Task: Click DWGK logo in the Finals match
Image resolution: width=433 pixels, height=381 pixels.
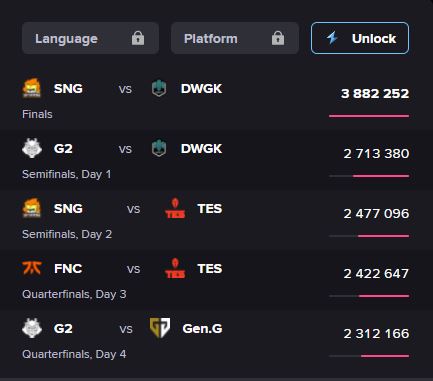Action: point(159,88)
